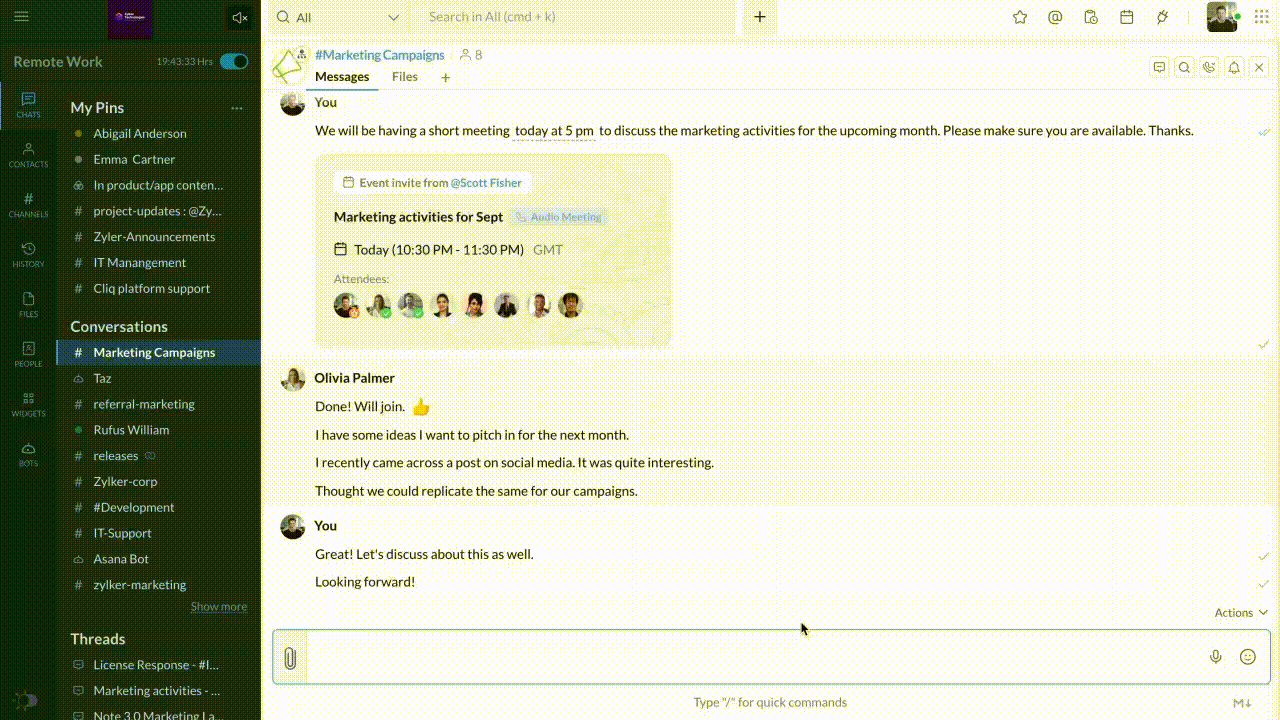Click the paperclip attachment icon
Viewport: 1280px width, 720px height.
[x=290, y=658]
